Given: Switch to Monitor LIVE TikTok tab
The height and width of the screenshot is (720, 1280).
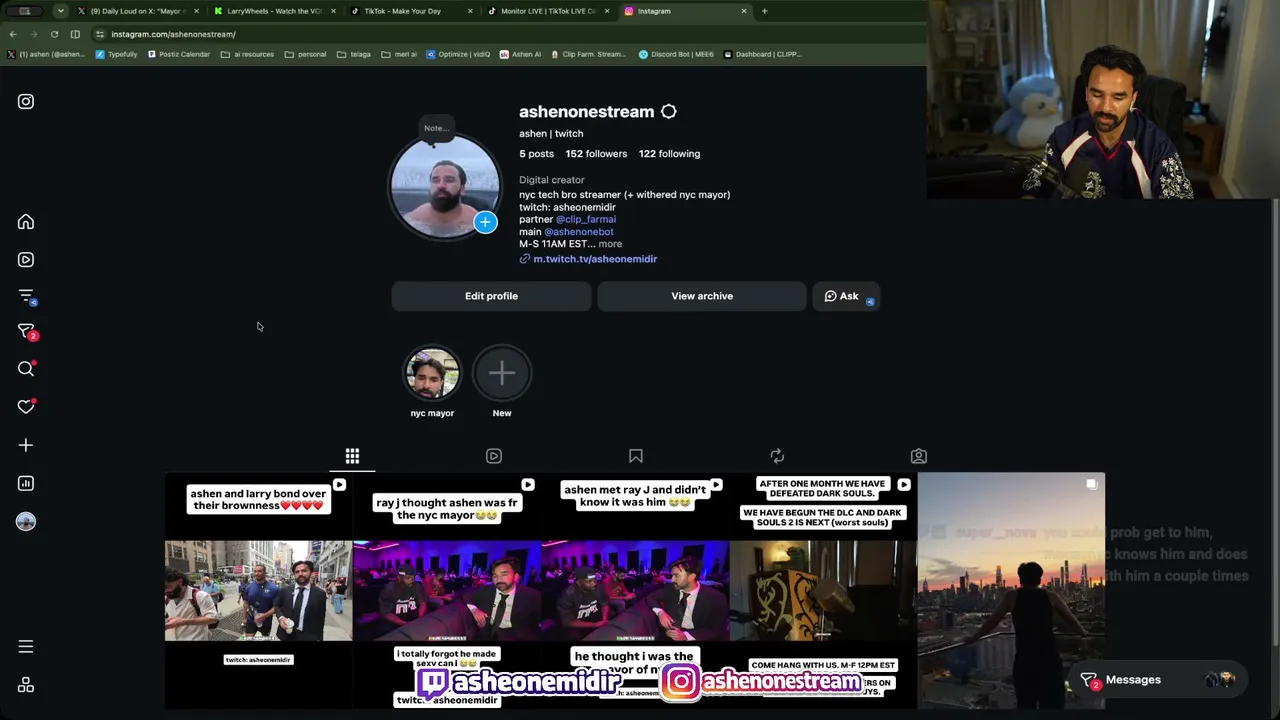Looking at the screenshot, I should coord(547,11).
